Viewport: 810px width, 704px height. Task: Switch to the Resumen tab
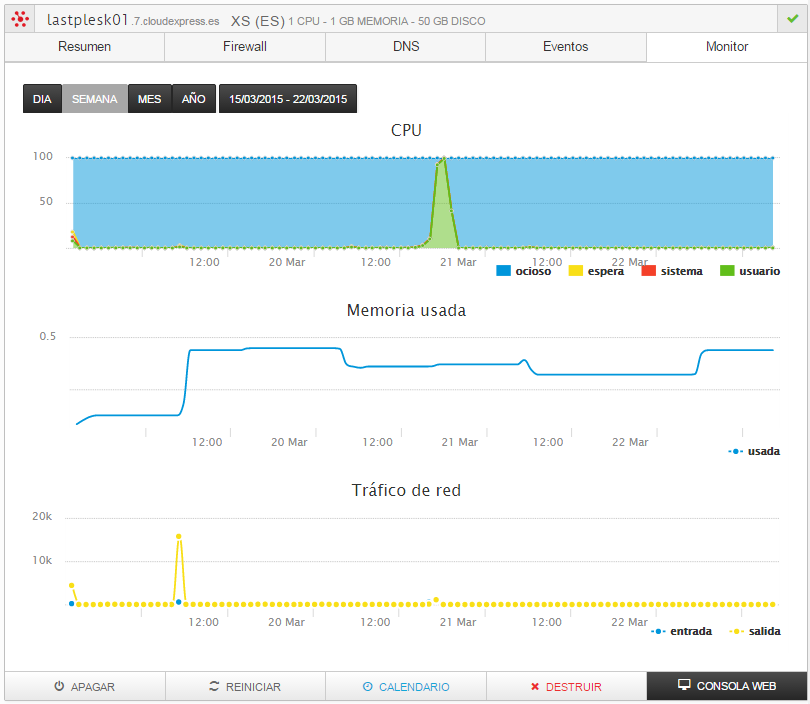coord(84,47)
